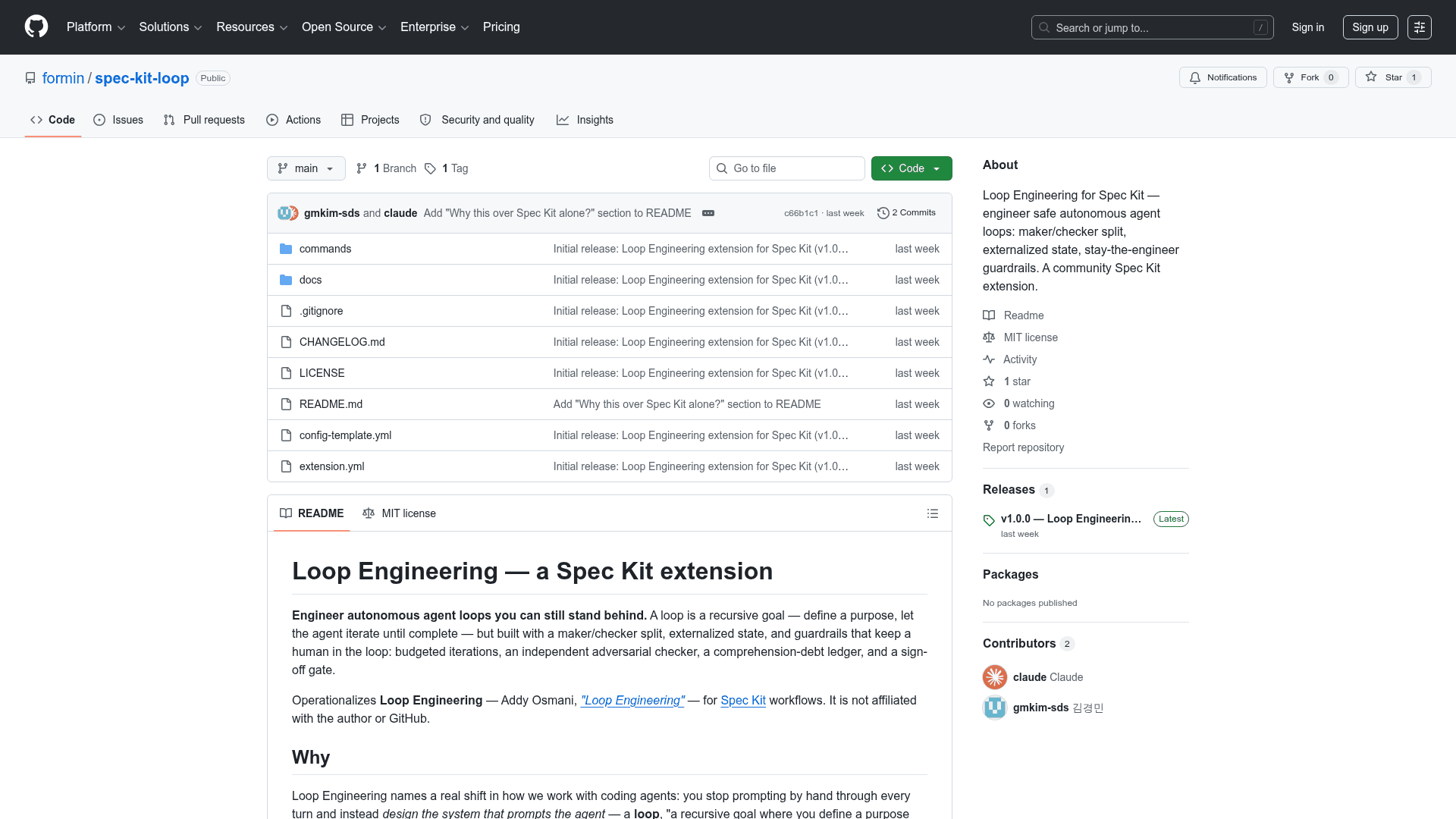Open README.md file

(331, 404)
